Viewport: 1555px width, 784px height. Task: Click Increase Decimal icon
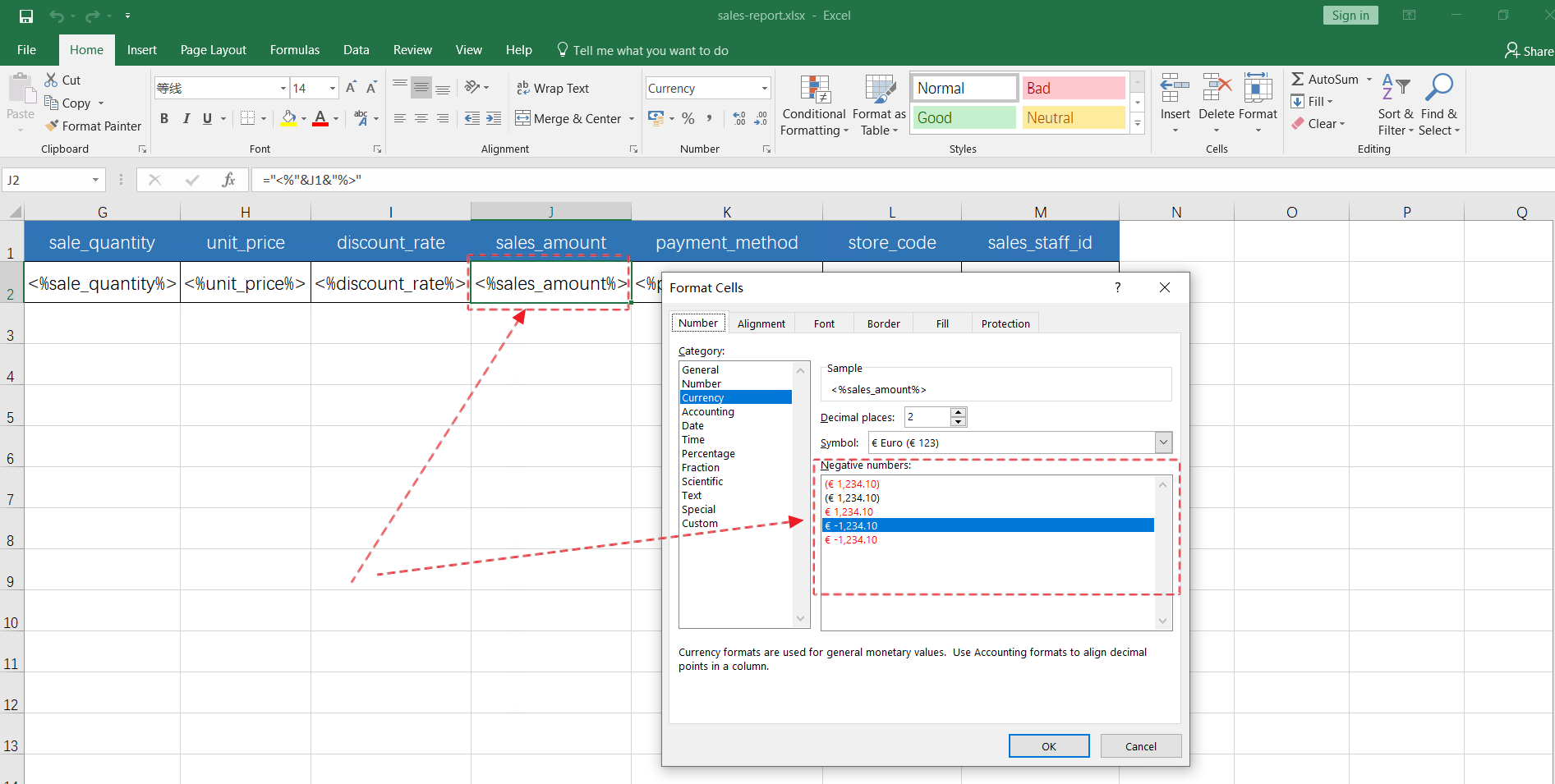coord(739,118)
